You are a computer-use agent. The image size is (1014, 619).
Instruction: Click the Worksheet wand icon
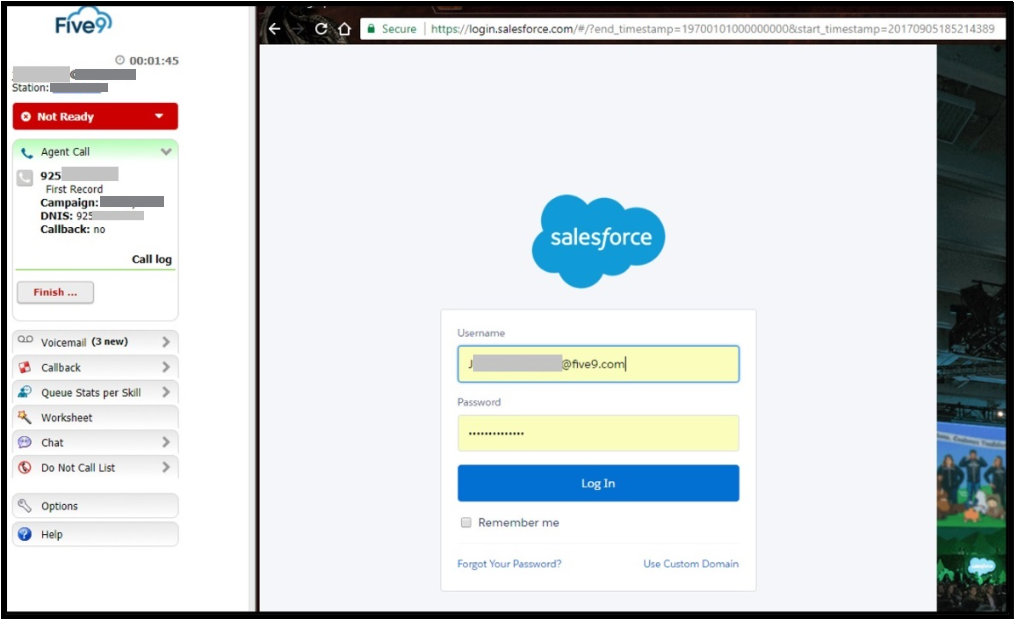pyautogui.click(x=25, y=417)
